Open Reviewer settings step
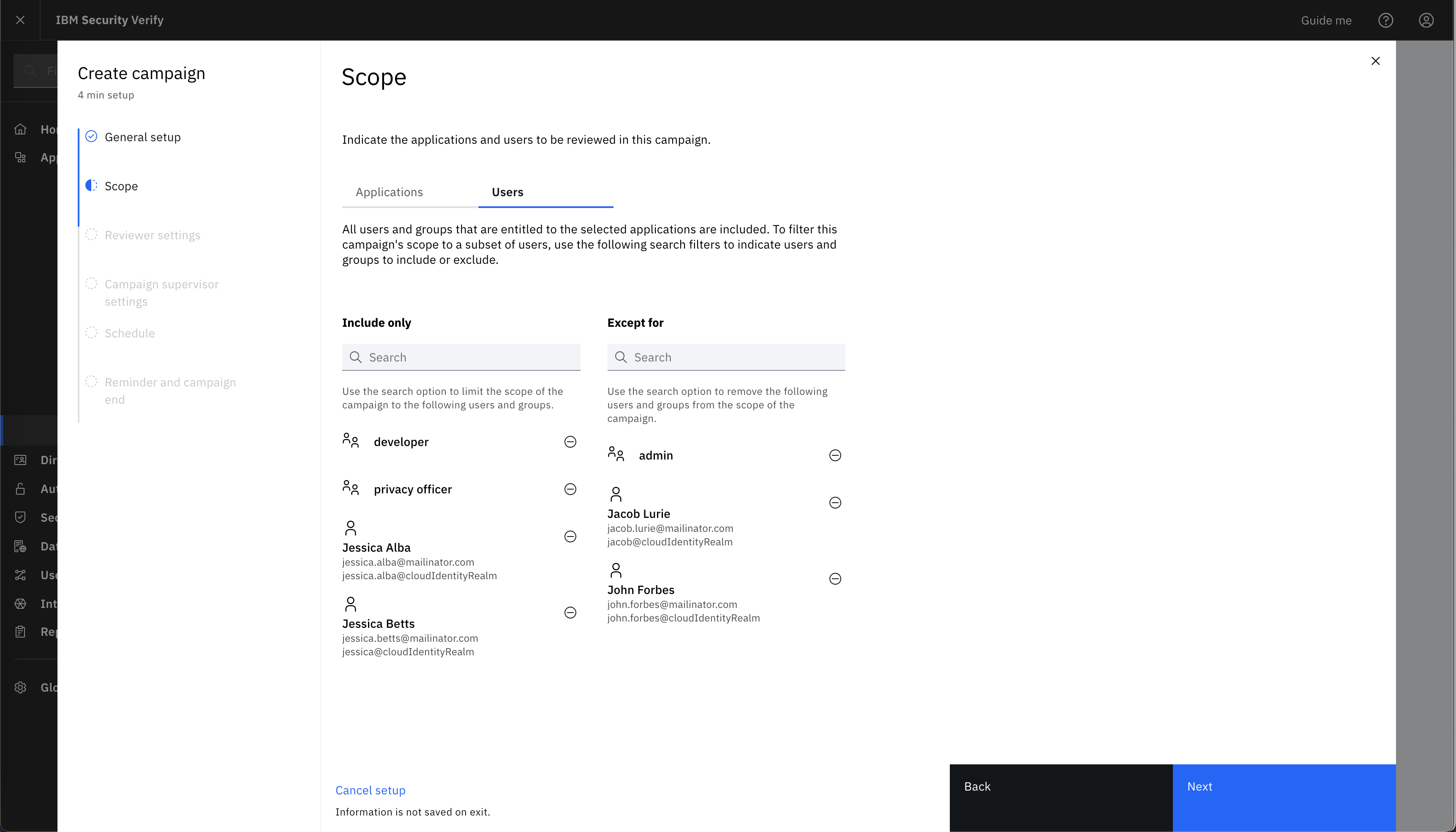This screenshot has height=832, width=1456. [153, 235]
